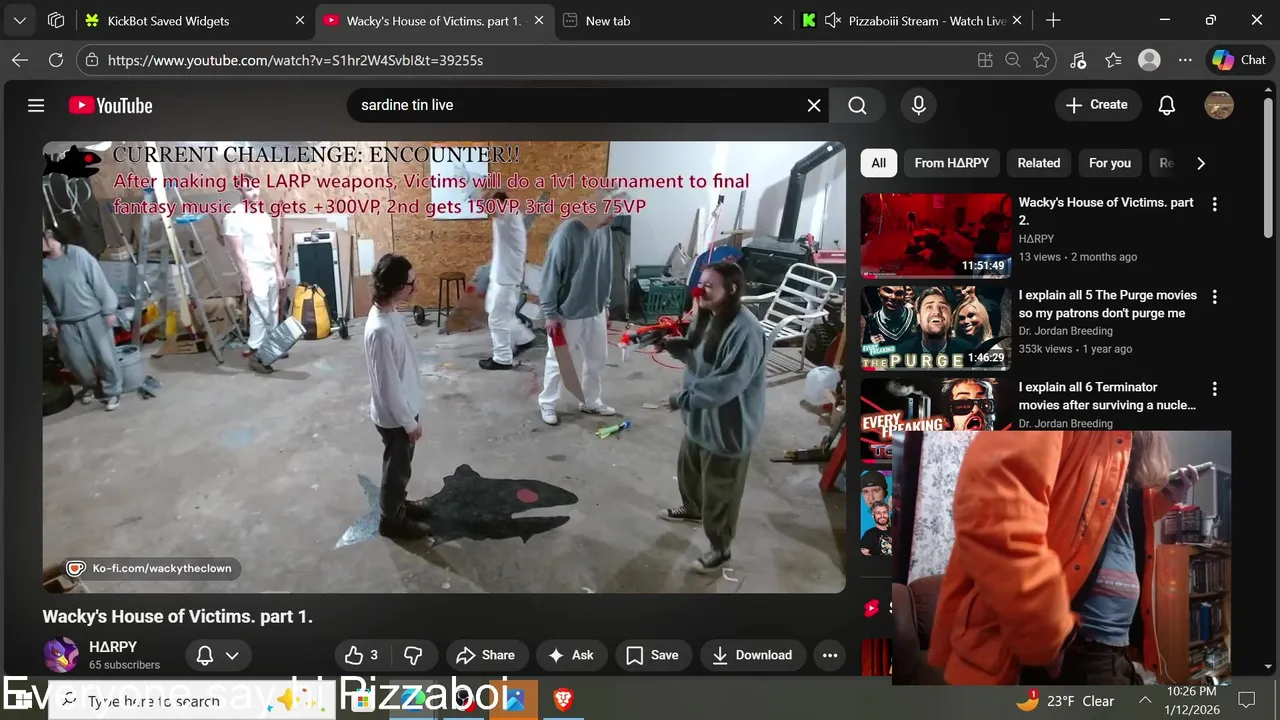The height and width of the screenshot is (720, 1280).
Task: Clear the search text with the X
Action: coord(814,105)
